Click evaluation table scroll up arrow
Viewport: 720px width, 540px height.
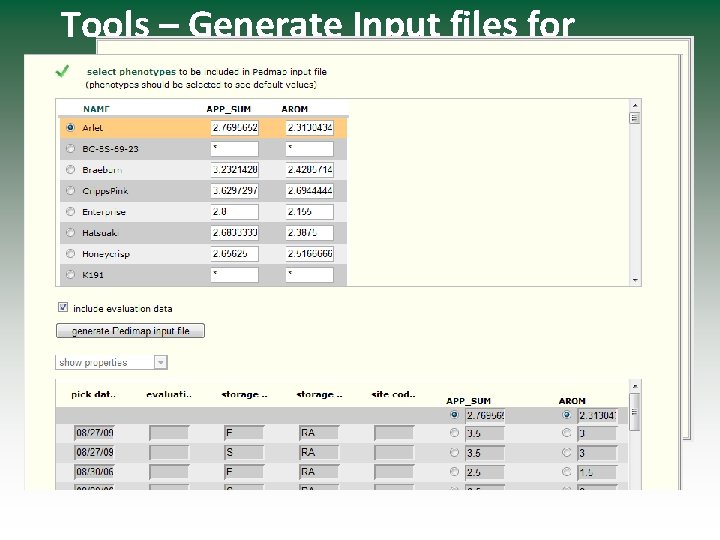coord(635,386)
